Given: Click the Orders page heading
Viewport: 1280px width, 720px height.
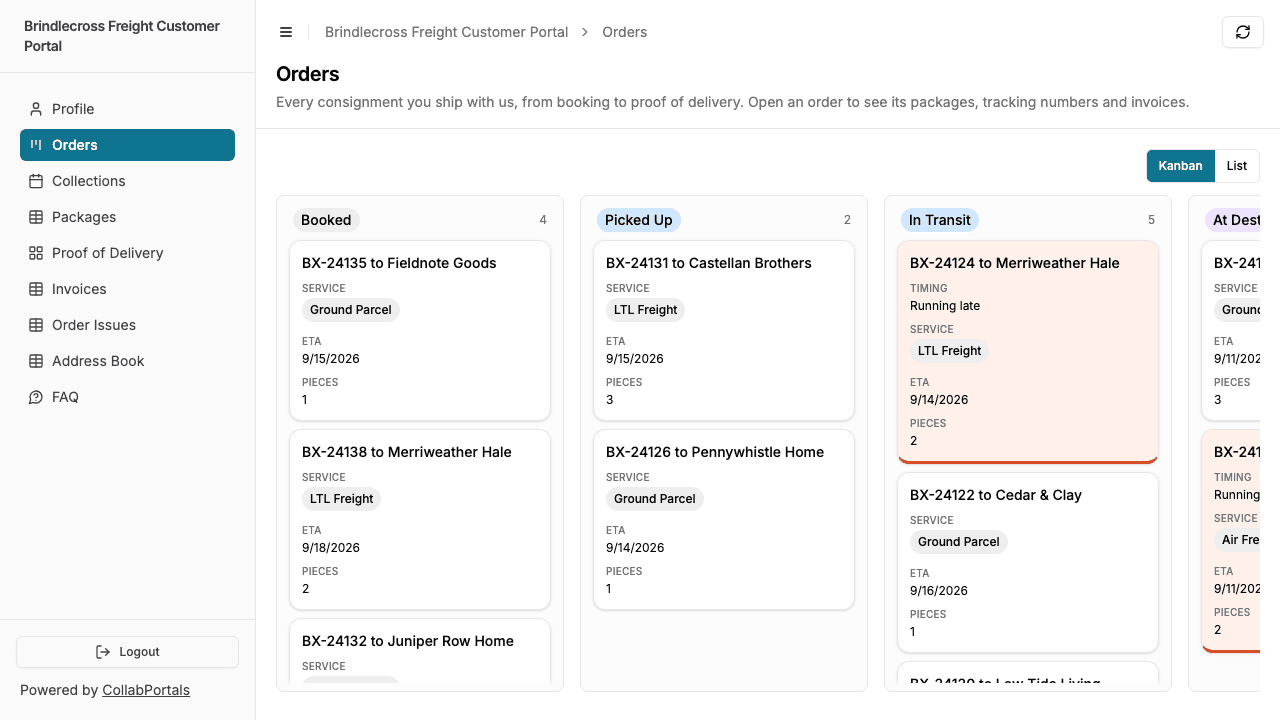Looking at the screenshot, I should coord(308,74).
